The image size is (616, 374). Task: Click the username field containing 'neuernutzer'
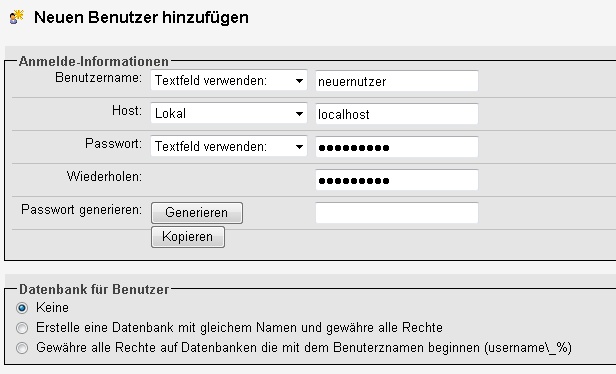pyautogui.click(x=397, y=81)
